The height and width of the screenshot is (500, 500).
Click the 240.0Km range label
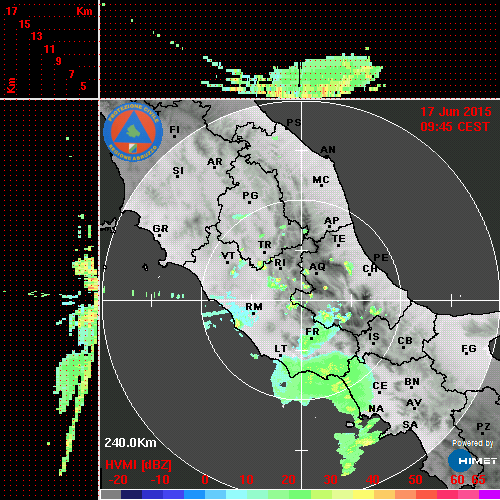(x=130, y=443)
